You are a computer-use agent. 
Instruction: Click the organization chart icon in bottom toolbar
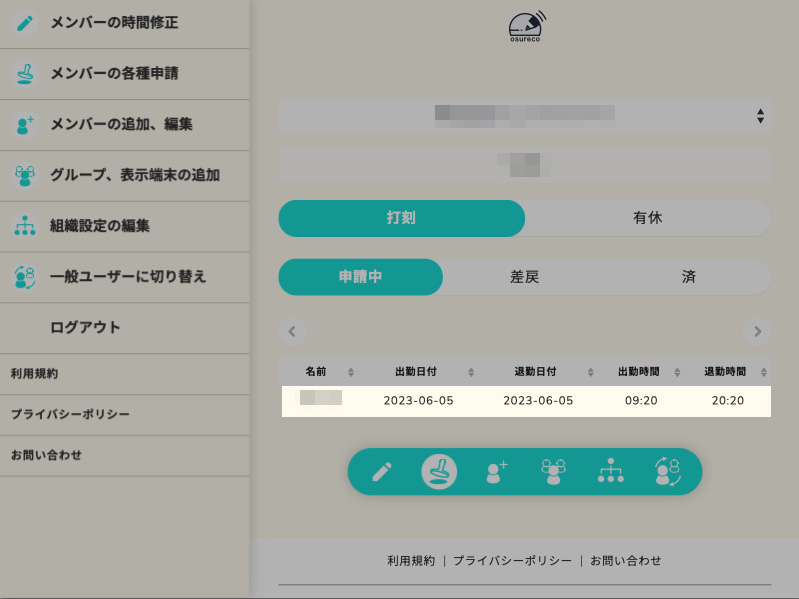pyautogui.click(x=610, y=472)
